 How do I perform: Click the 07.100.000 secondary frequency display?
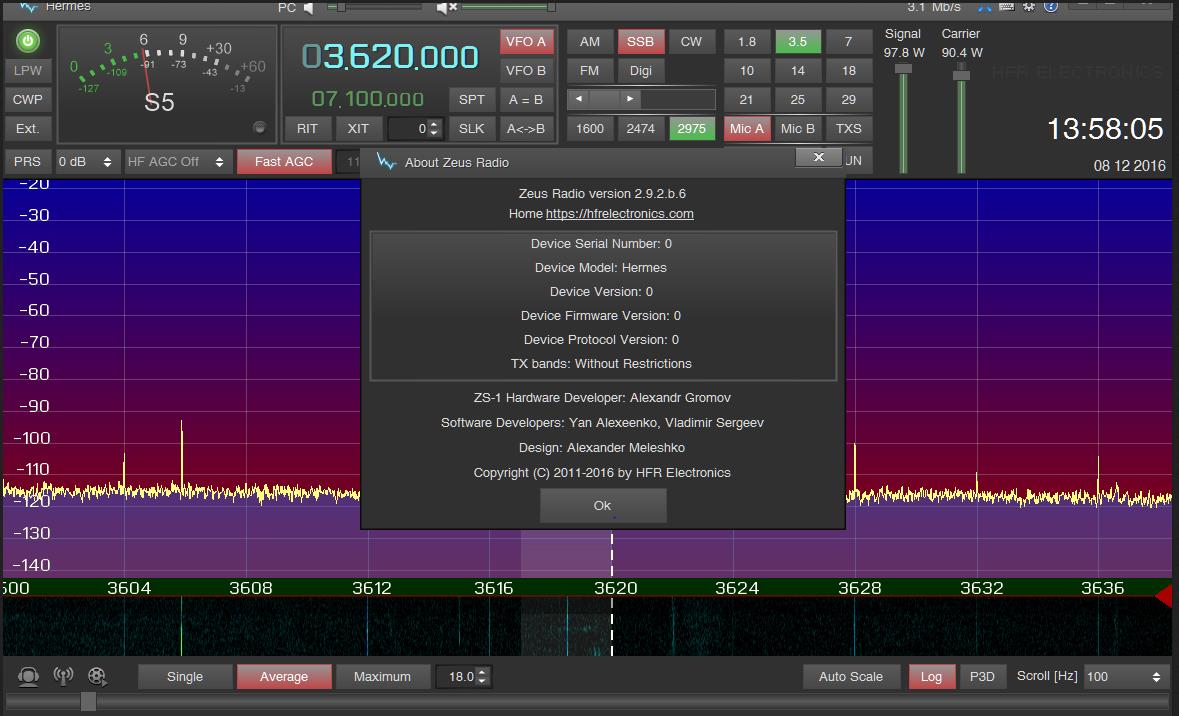pyautogui.click(x=368, y=99)
